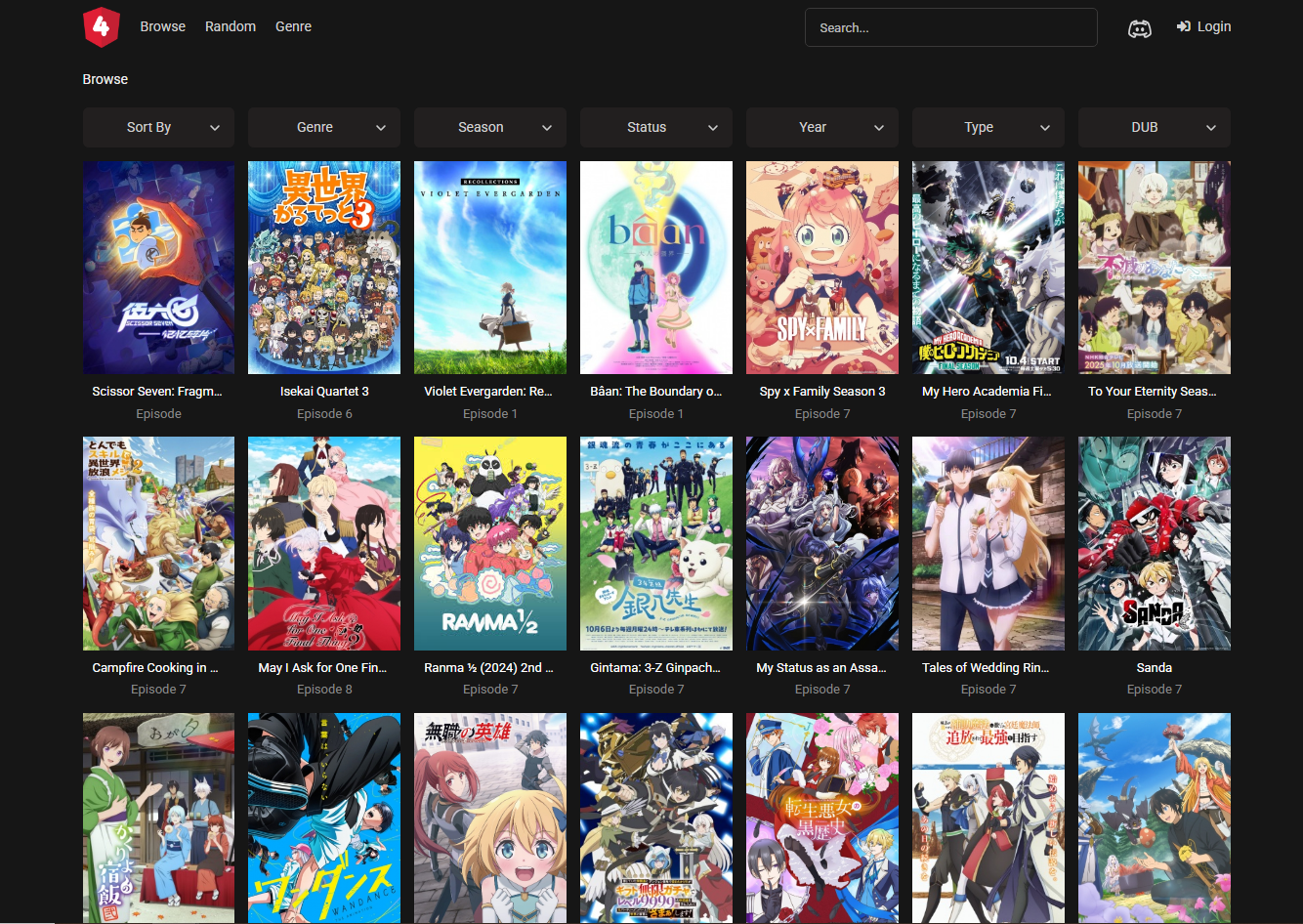The image size is (1303, 924).
Task: Expand the Sort By dropdown
Action: 158,127
